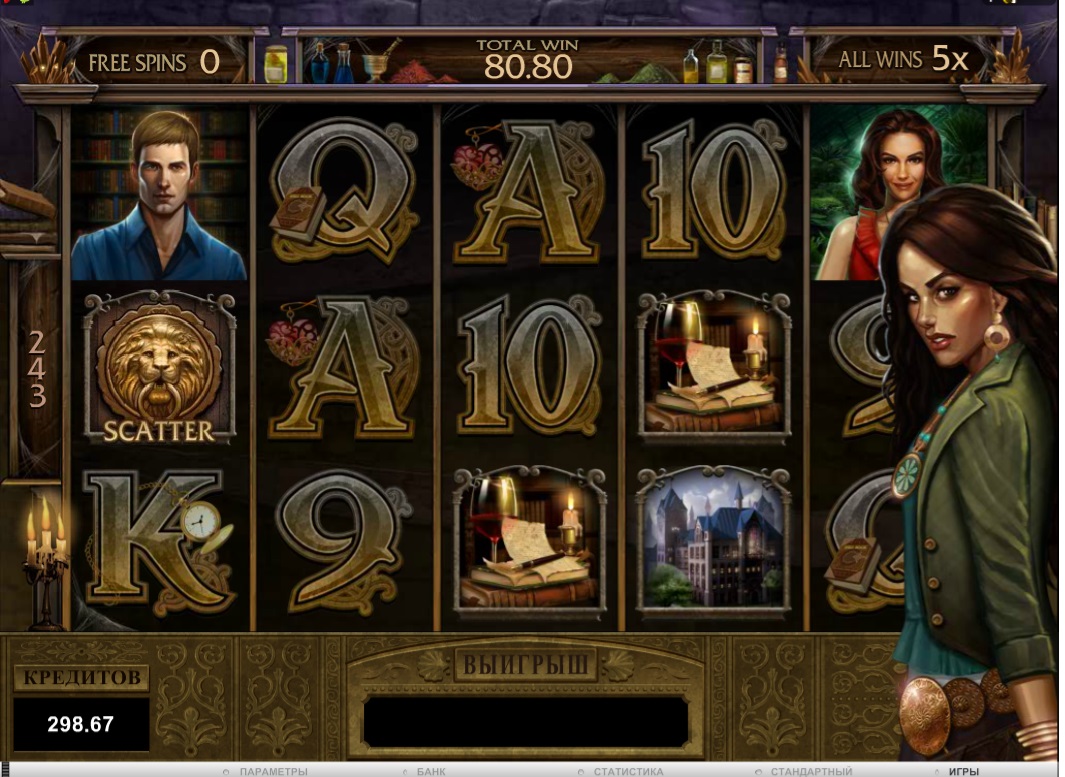This screenshot has height=777, width=1065.
Task: Click the 9 symbol on second reel
Action: [x=344, y=541]
